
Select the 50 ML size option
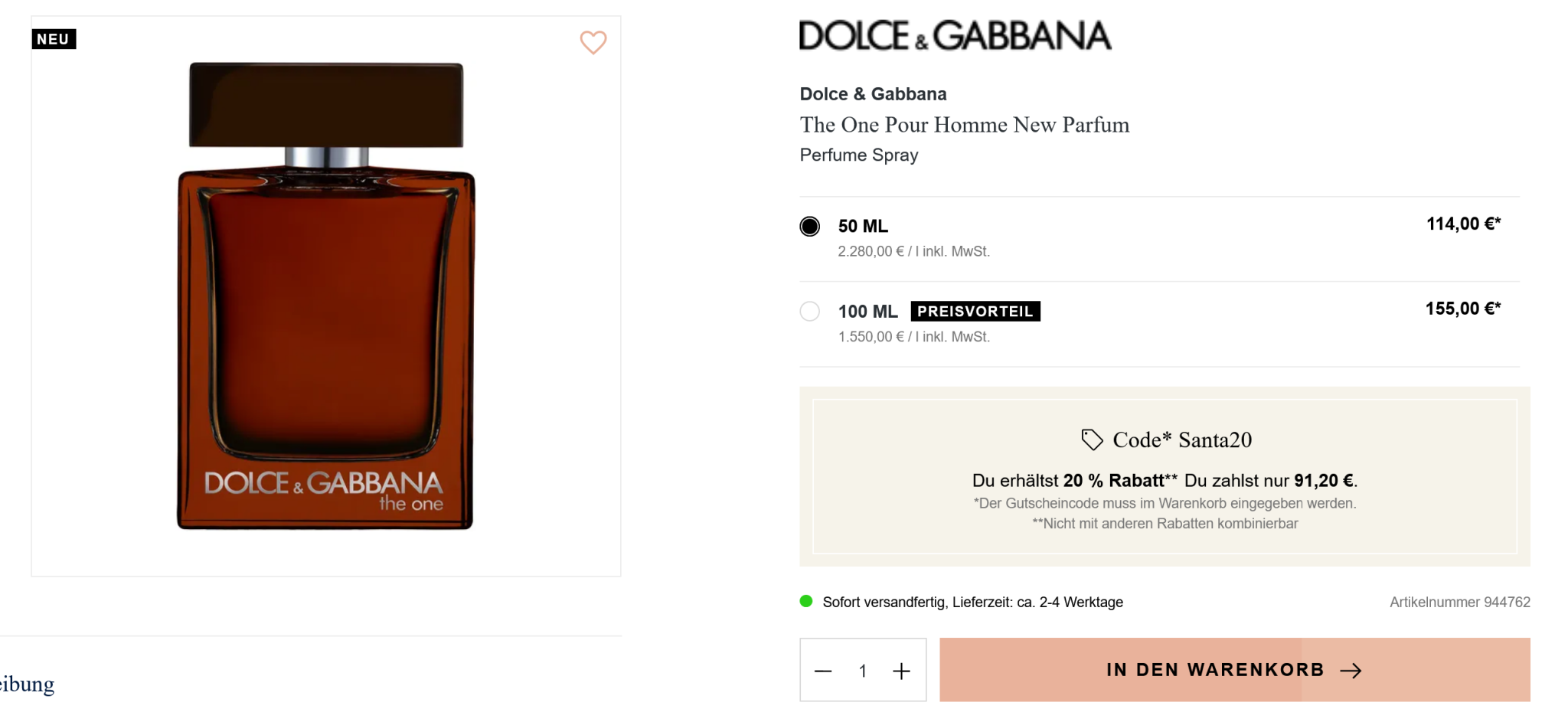click(810, 227)
